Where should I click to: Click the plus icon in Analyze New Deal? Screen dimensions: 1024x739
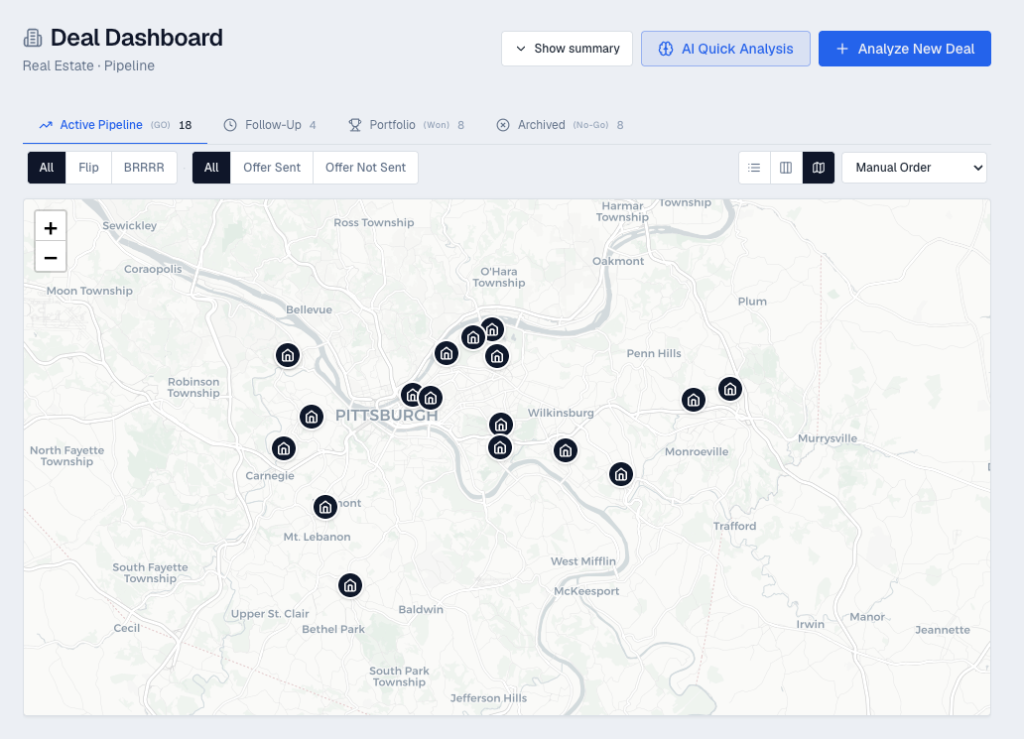(842, 49)
